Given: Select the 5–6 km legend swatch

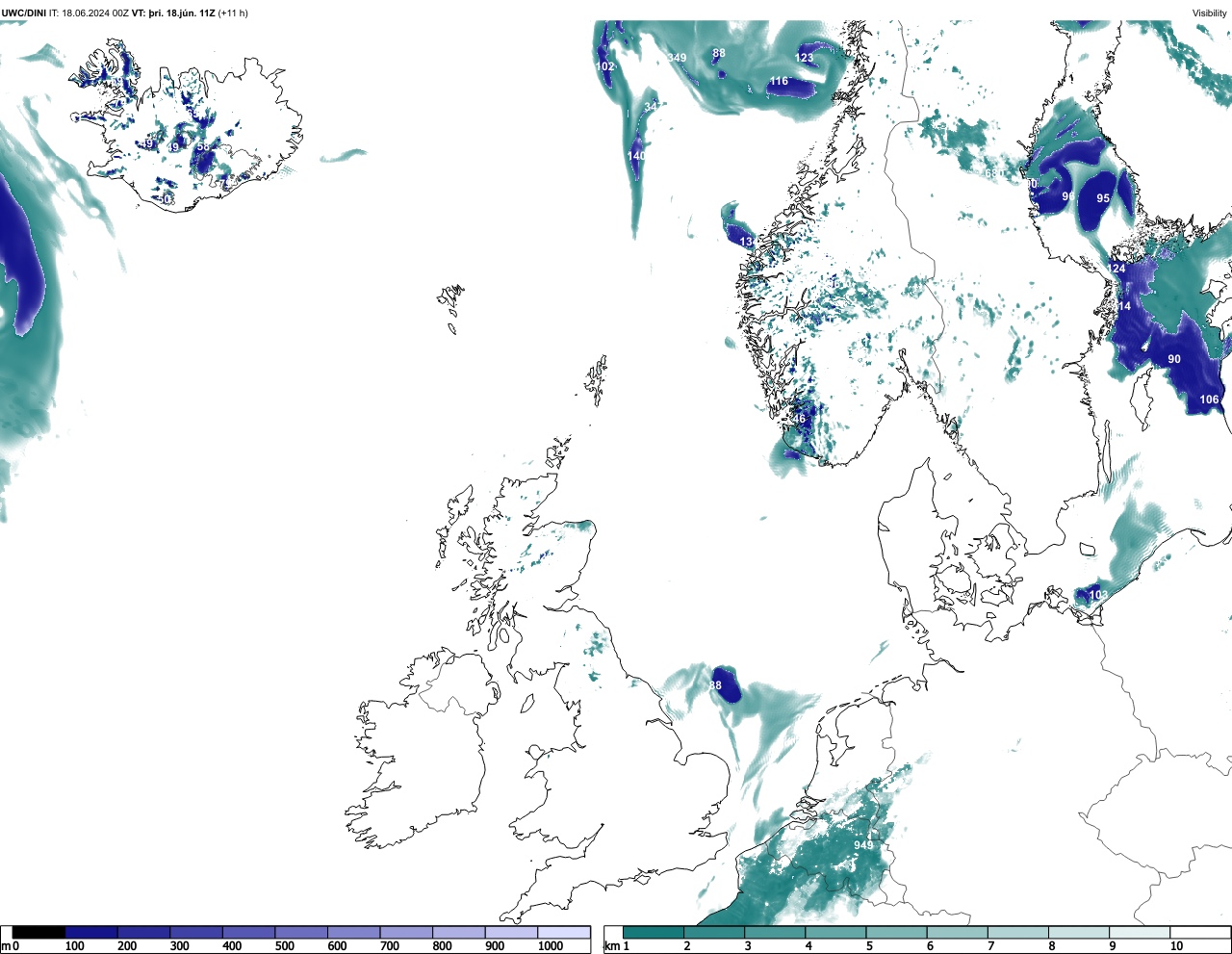Looking at the screenshot, I should pos(896,932).
